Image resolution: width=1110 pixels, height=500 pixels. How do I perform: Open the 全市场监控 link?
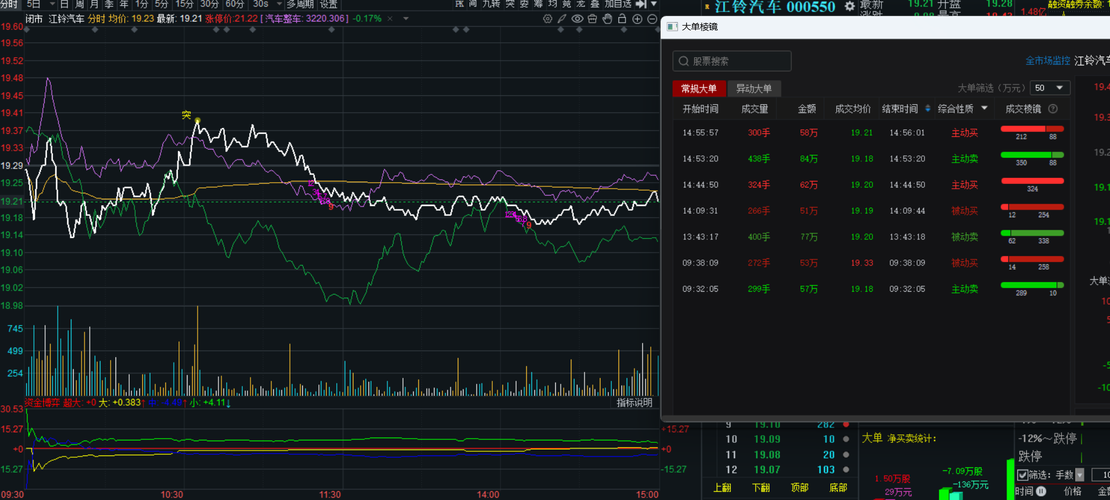click(x=1047, y=61)
